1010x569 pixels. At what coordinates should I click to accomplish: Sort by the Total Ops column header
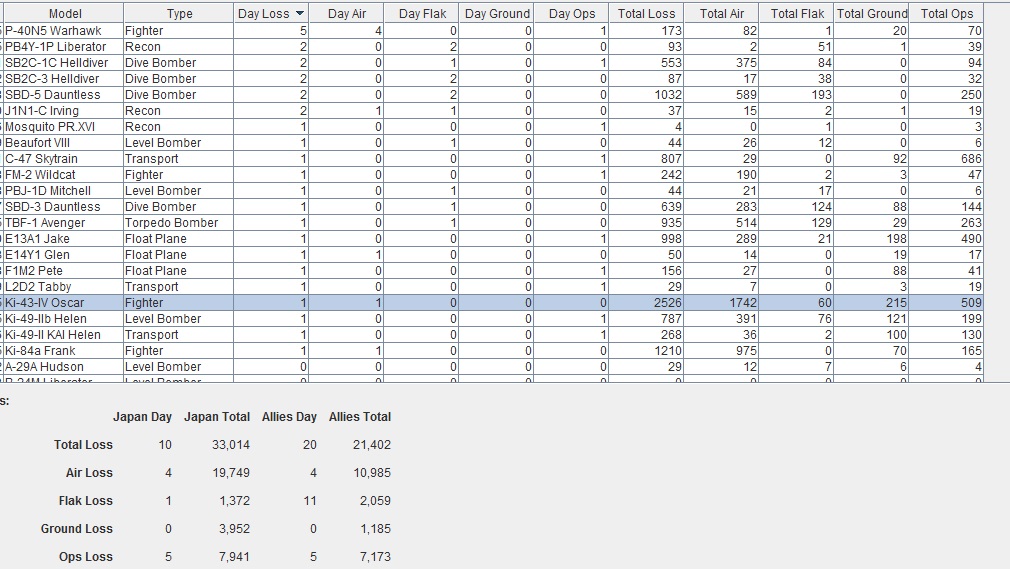(947, 14)
